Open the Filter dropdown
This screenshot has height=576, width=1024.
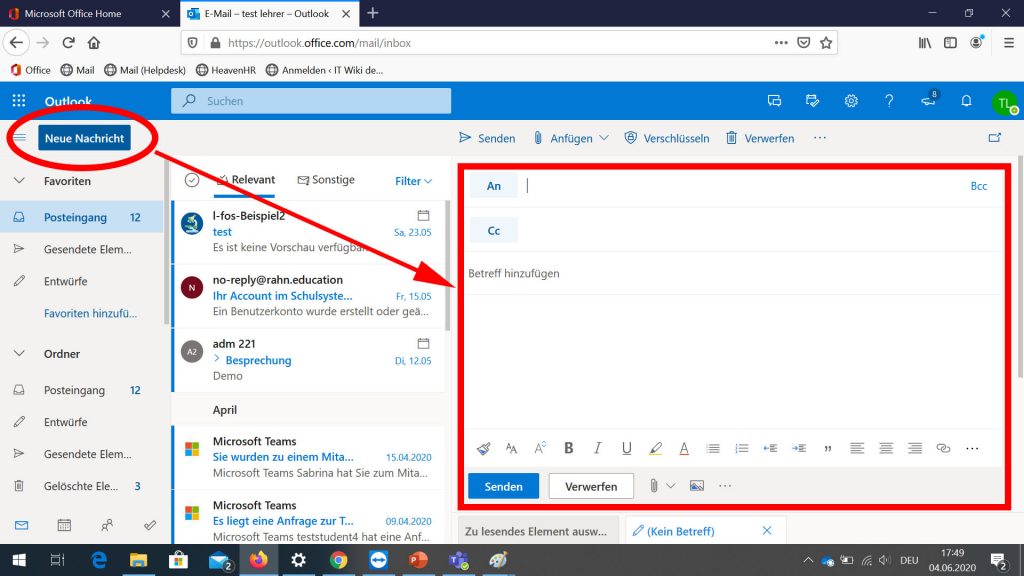point(413,181)
